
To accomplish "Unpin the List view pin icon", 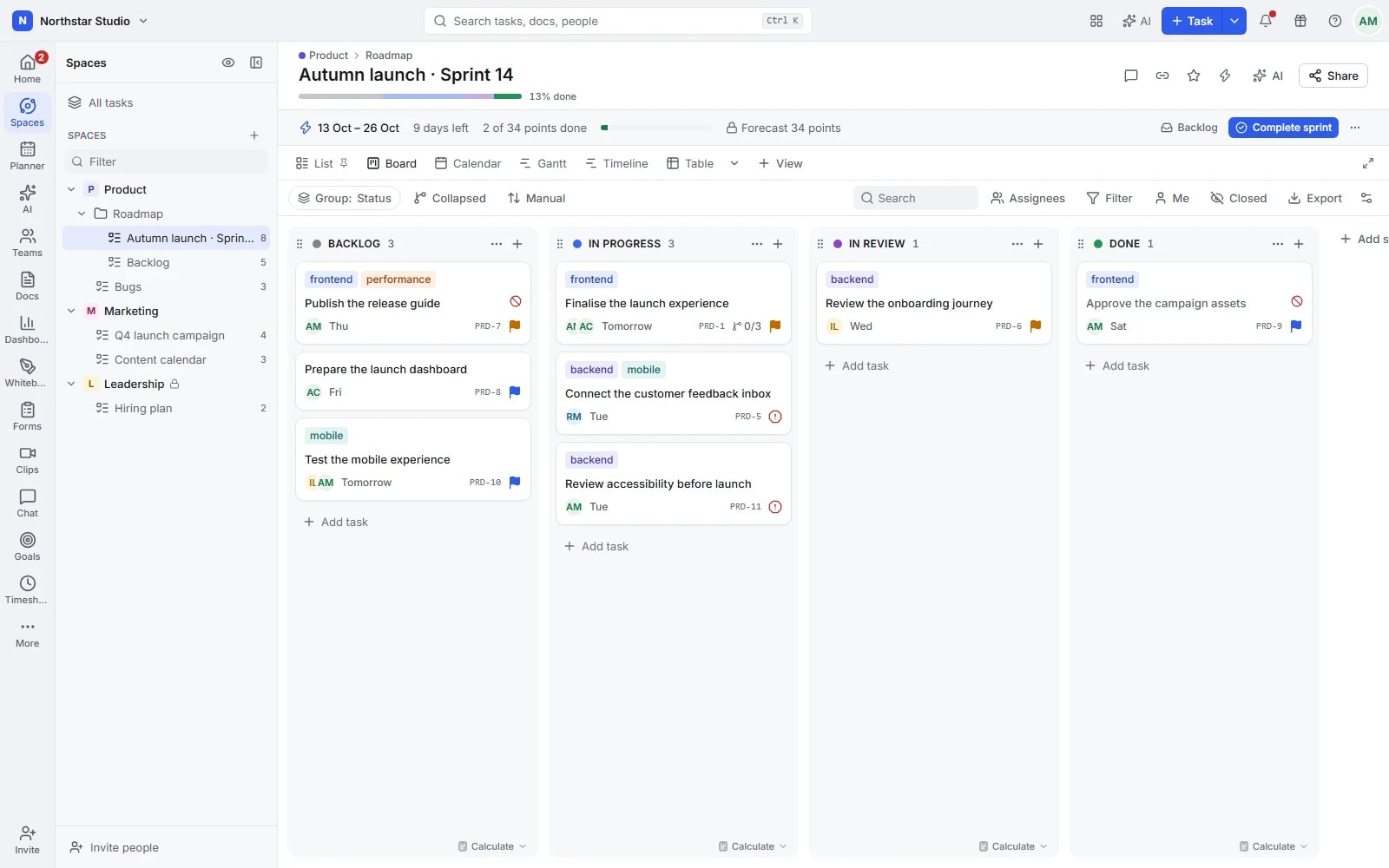I will pyautogui.click(x=344, y=163).
